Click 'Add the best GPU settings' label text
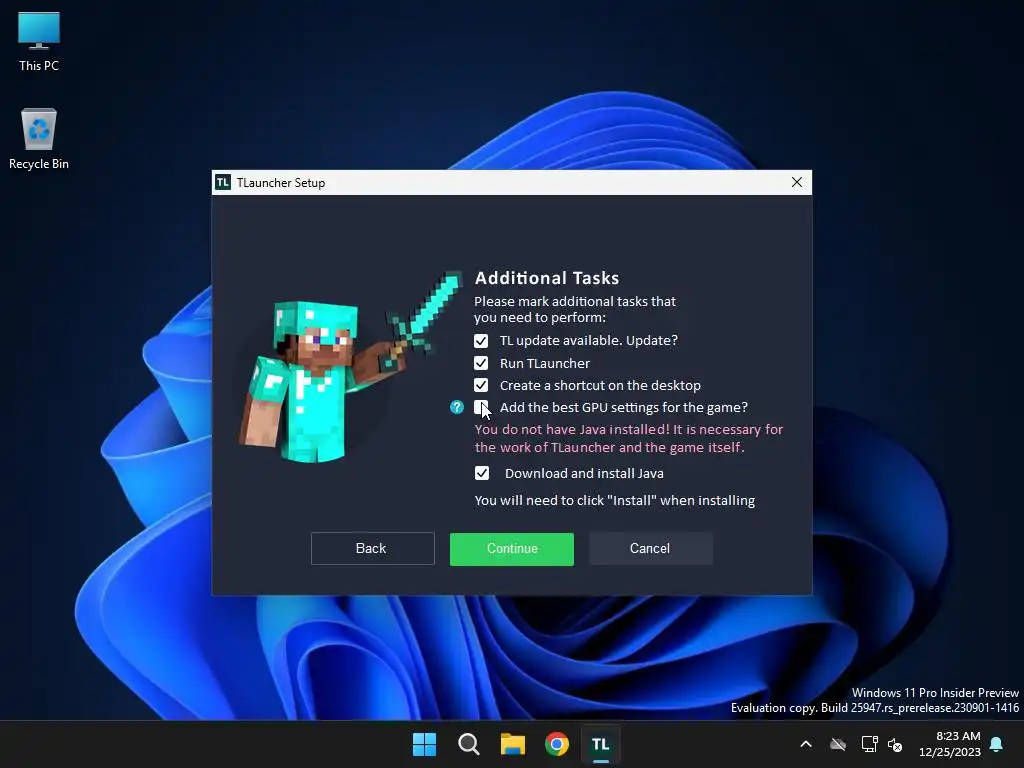This screenshot has height=768, width=1024. click(624, 408)
